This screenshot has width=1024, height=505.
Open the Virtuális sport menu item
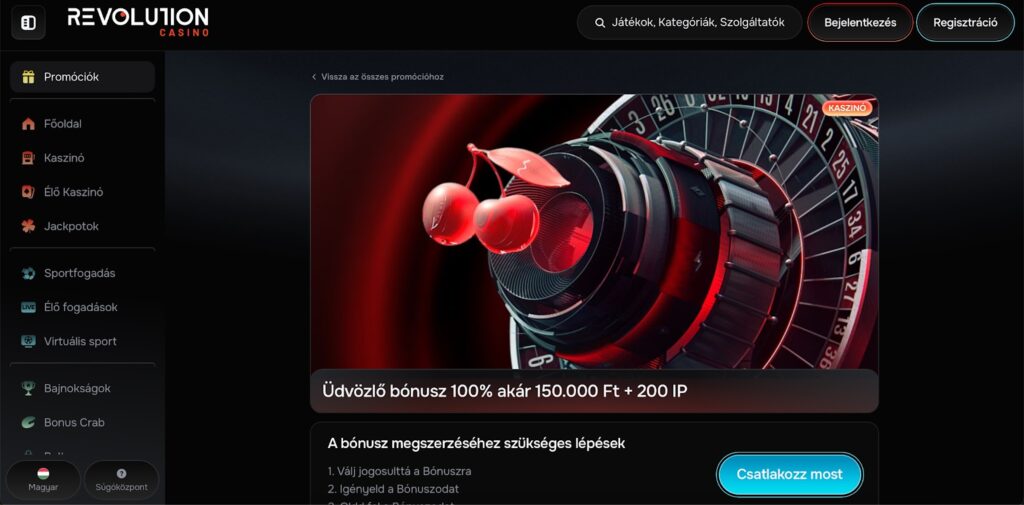[82, 341]
